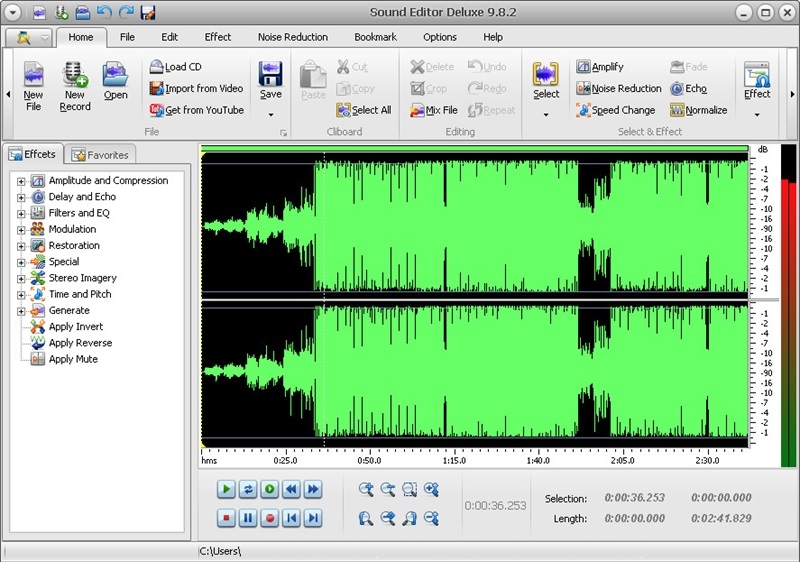Jump to end with skip-forward button

tap(313, 518)
